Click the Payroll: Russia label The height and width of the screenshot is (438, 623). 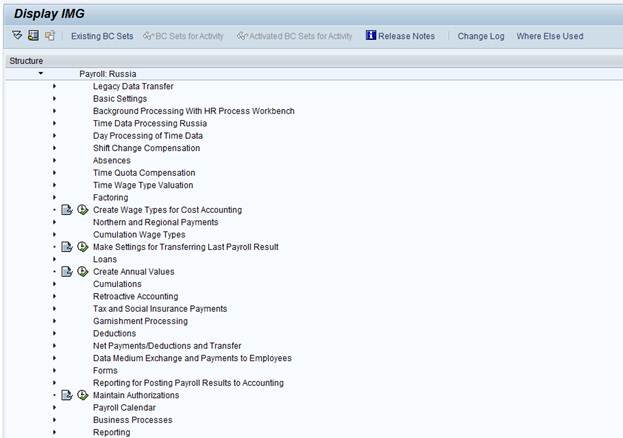point(108,74)
